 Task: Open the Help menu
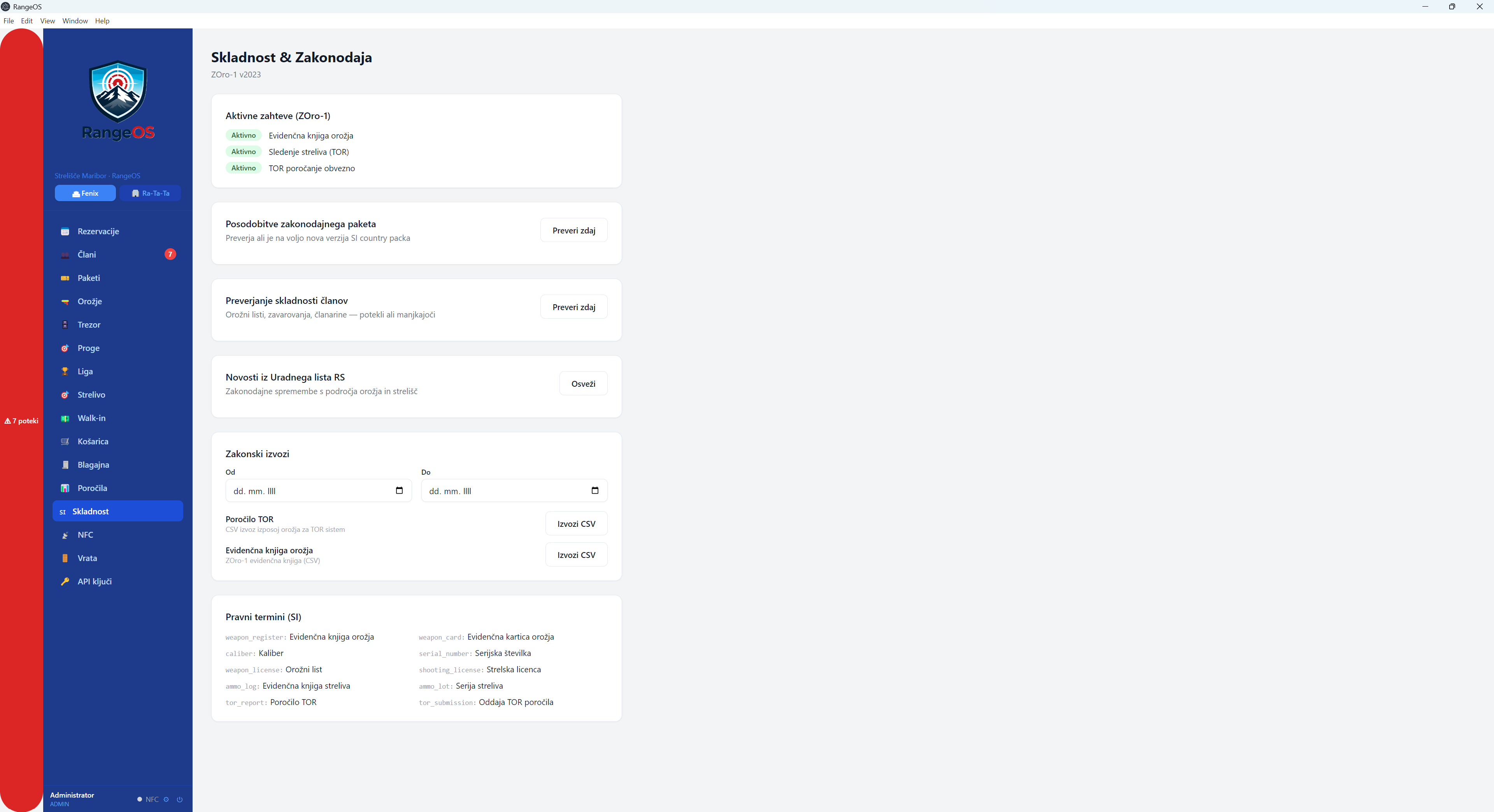102,21
